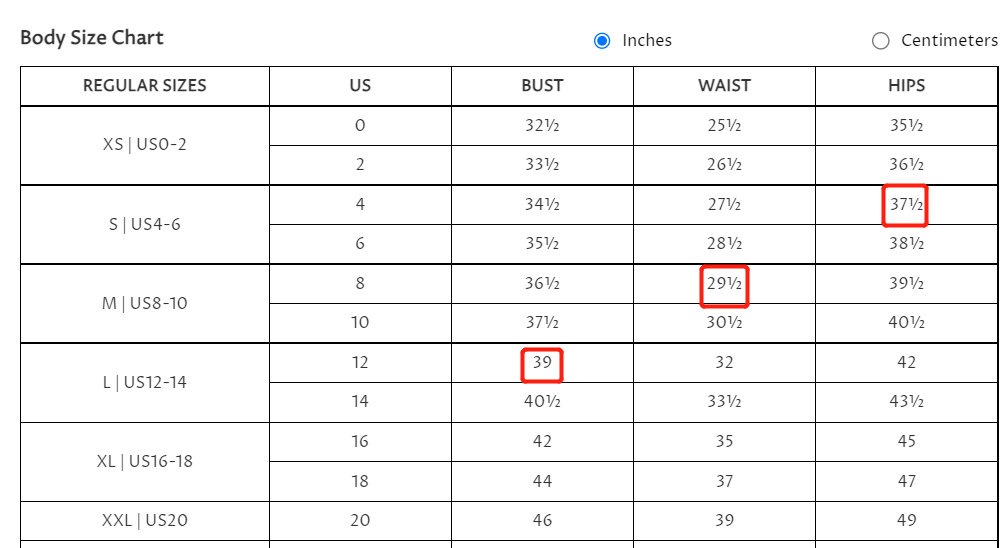This screenshot has height=548, width=1003.
Task: Click the hips value 49 for US 20
Action: pyautogui.click(x=906, y=520)
